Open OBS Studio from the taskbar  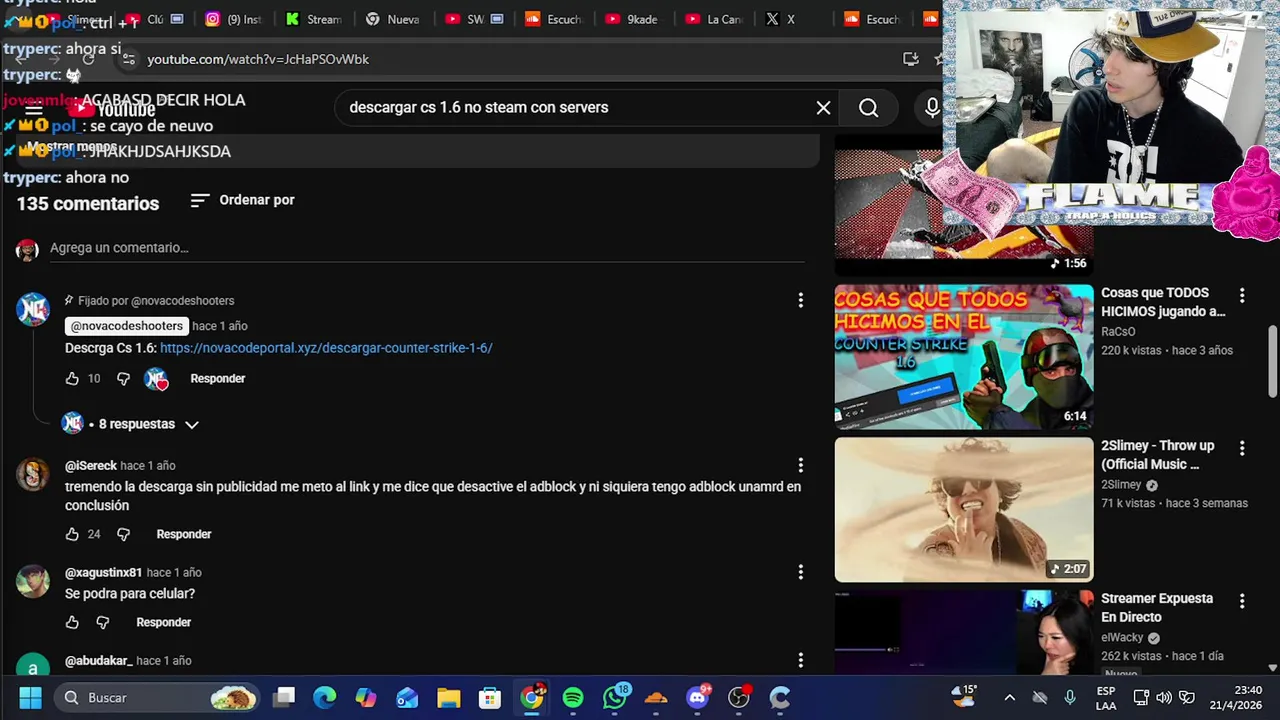[x=739, y=697]
